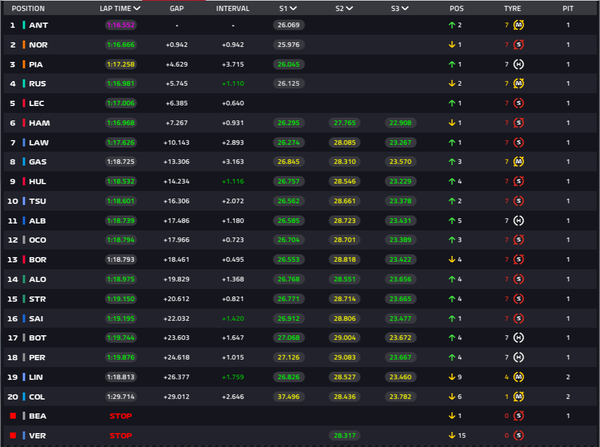Select driver name VER

(x=38, y=436)
